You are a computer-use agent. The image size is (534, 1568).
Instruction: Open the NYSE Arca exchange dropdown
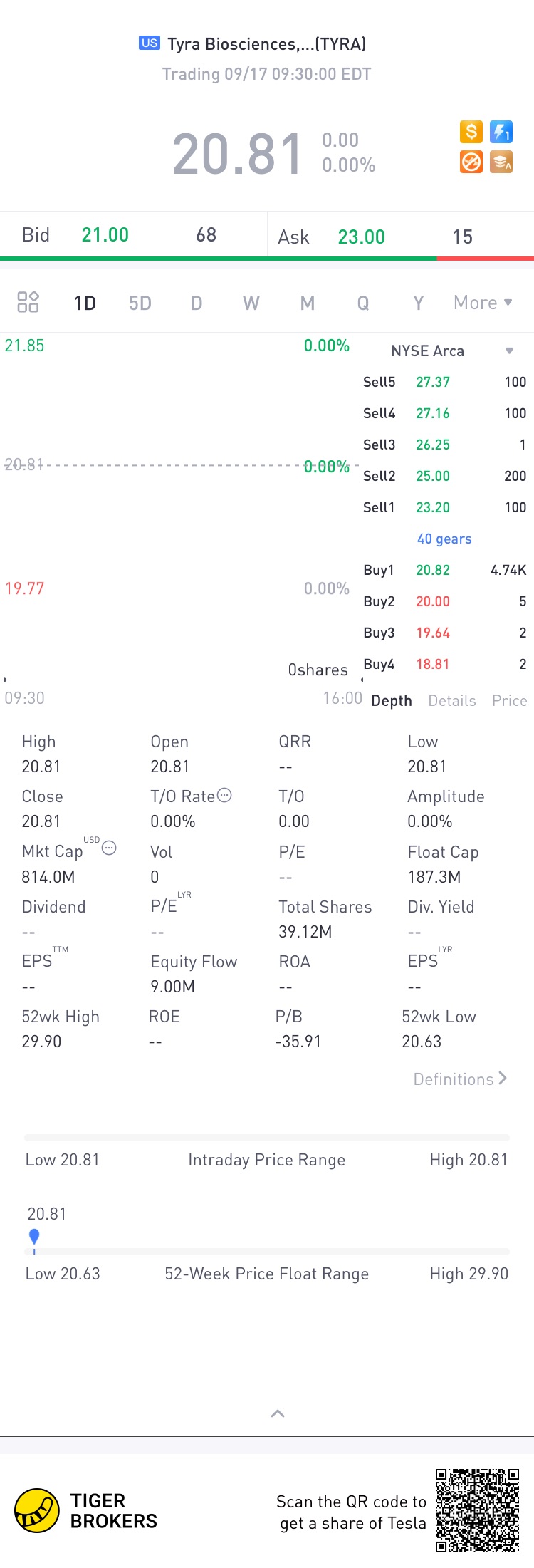point(451,351)
